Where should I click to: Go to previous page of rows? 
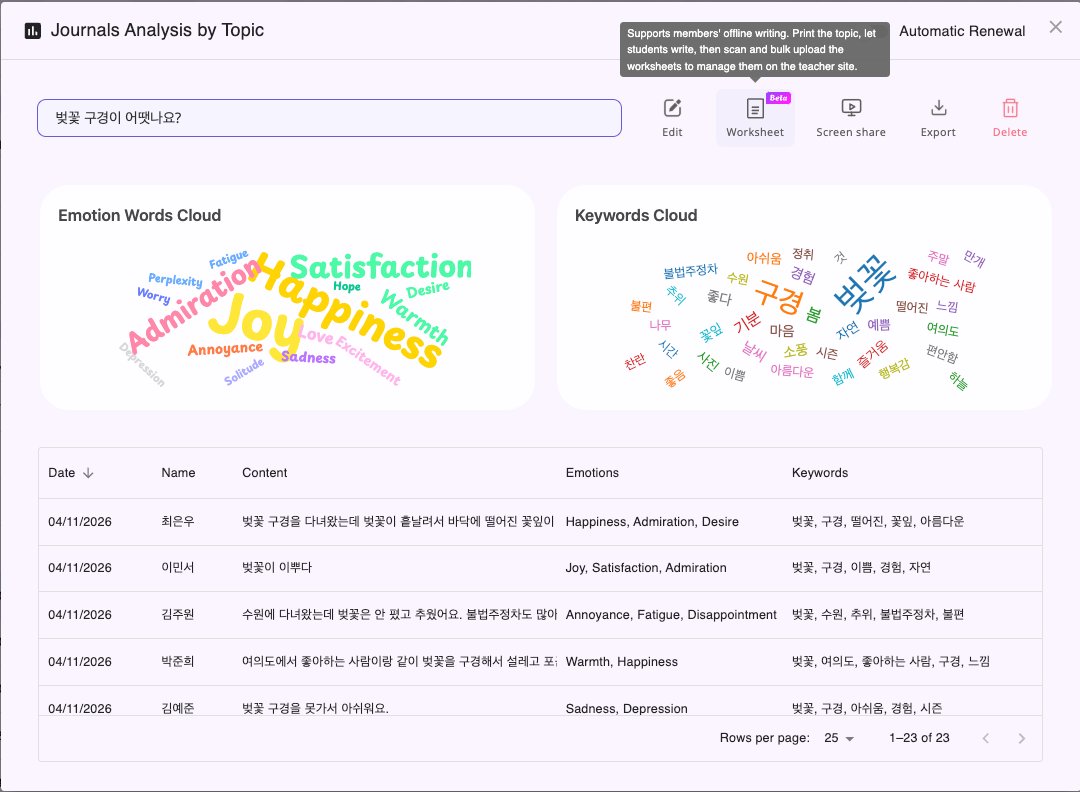click(986, 738)
